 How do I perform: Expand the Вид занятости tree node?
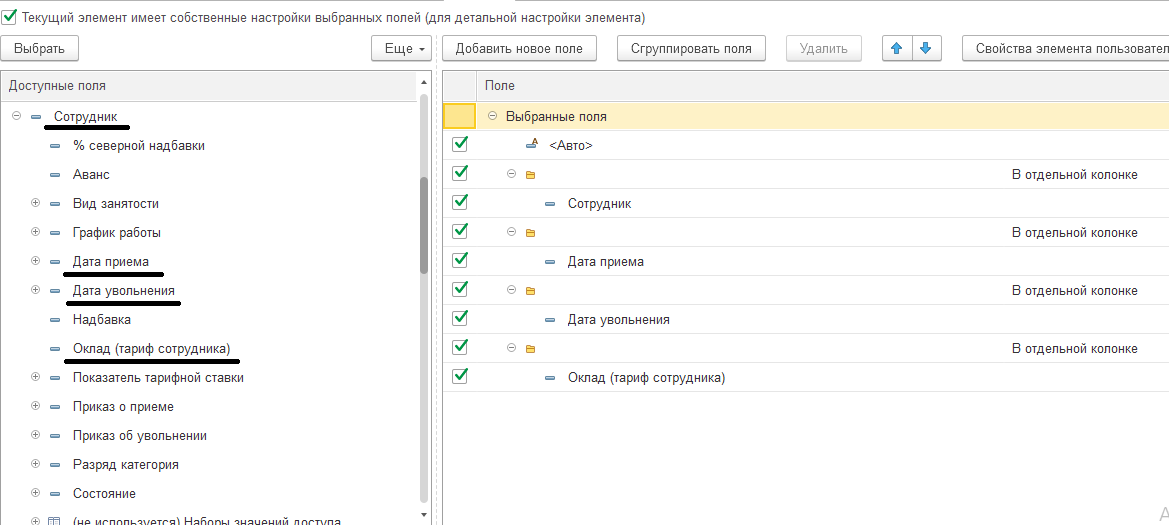36,203
